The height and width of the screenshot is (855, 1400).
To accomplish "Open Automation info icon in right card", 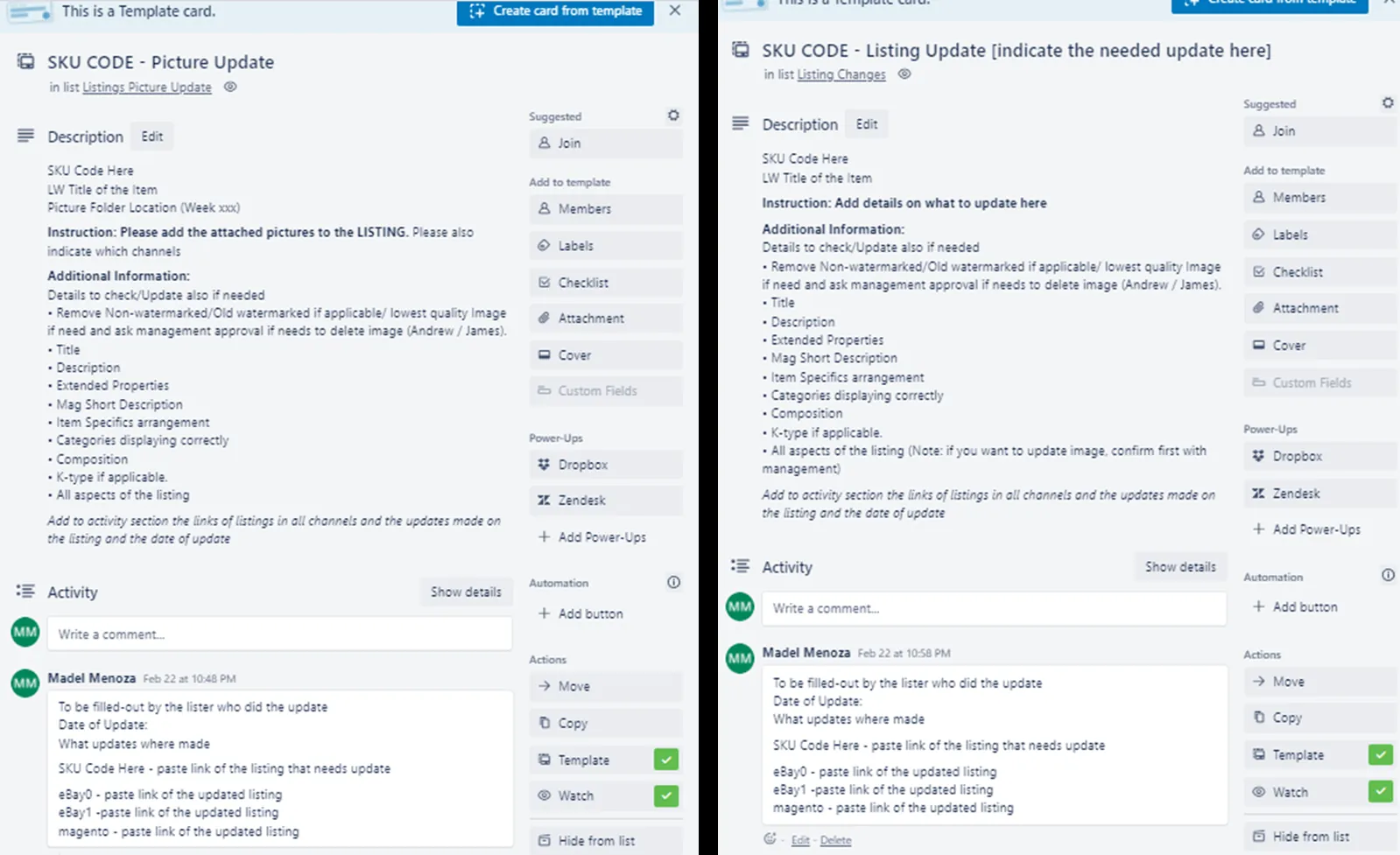I will coord(1388,575).
